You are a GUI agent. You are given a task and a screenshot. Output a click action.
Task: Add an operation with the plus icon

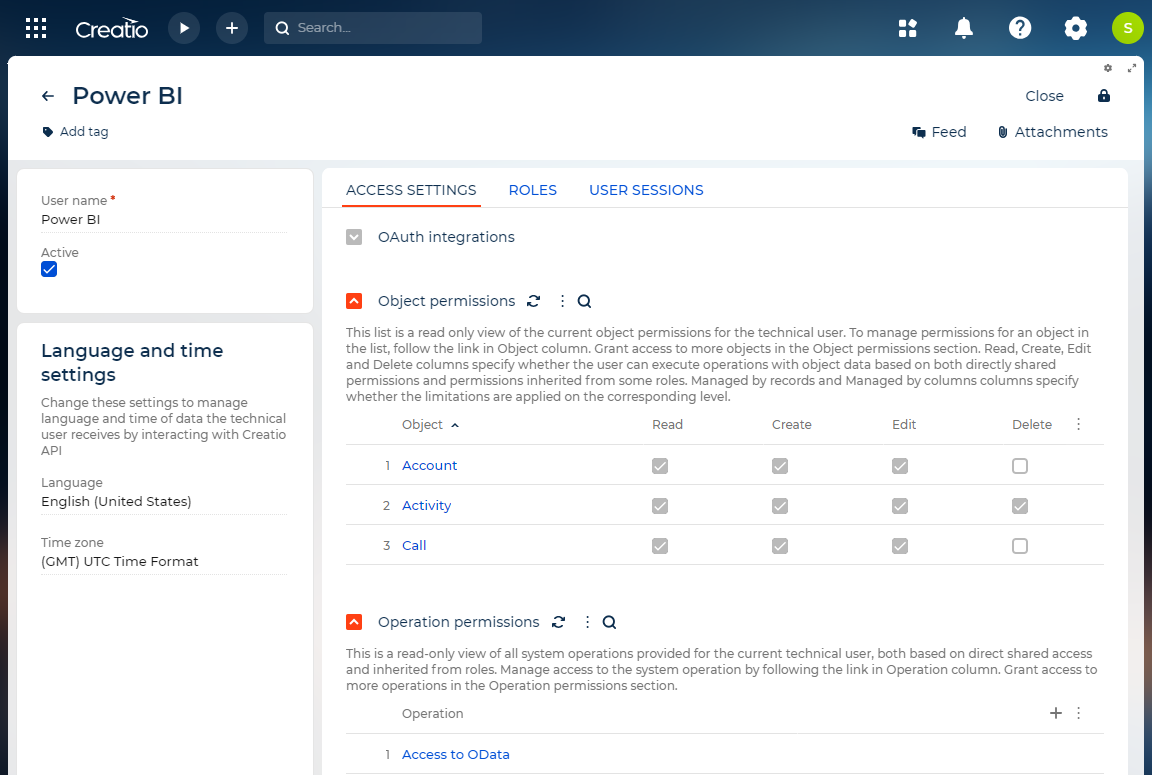[x=1056, y=713]
